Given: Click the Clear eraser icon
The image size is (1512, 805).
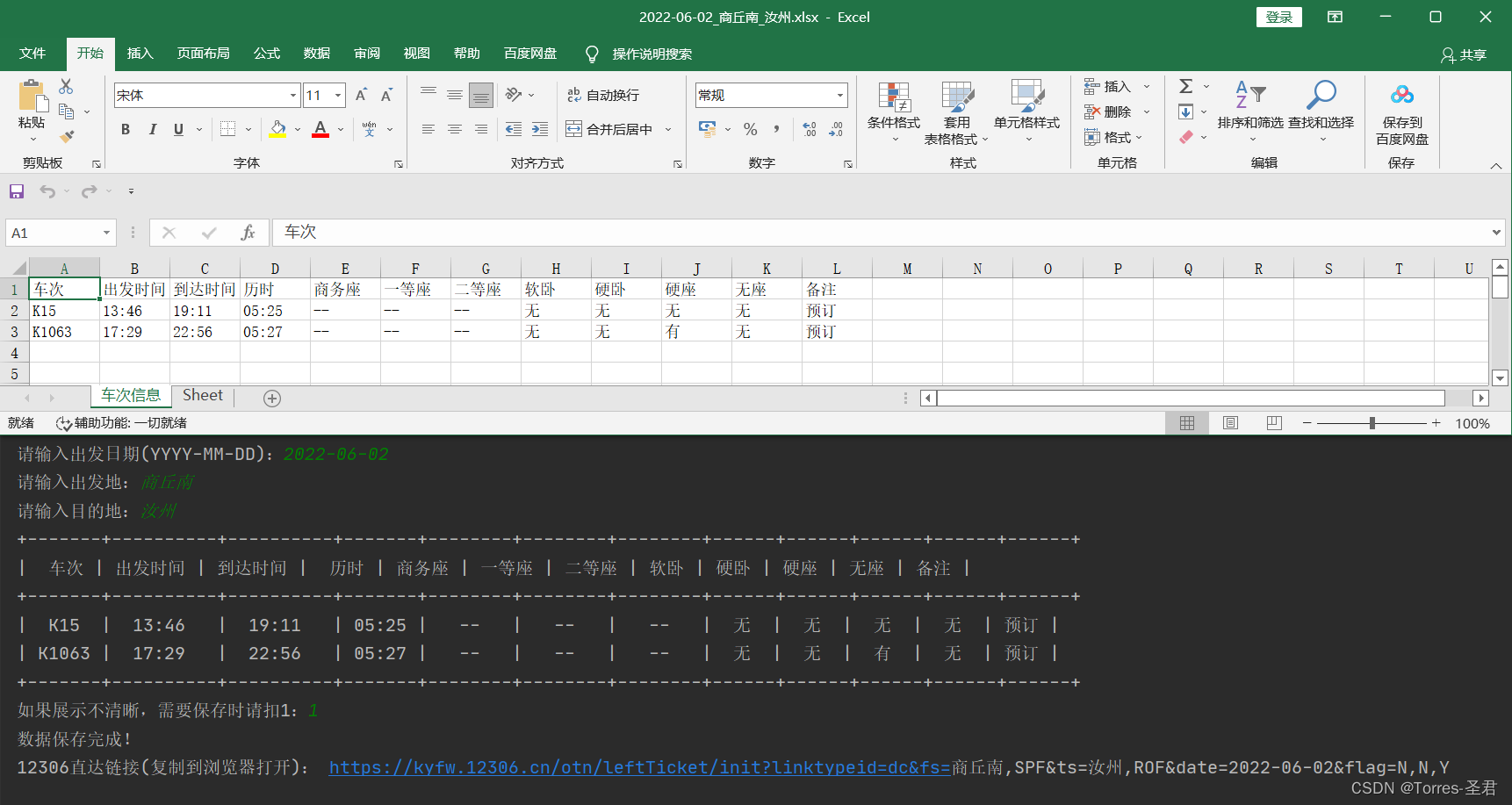Looking at the screenshot, I should click(1185, 137).
